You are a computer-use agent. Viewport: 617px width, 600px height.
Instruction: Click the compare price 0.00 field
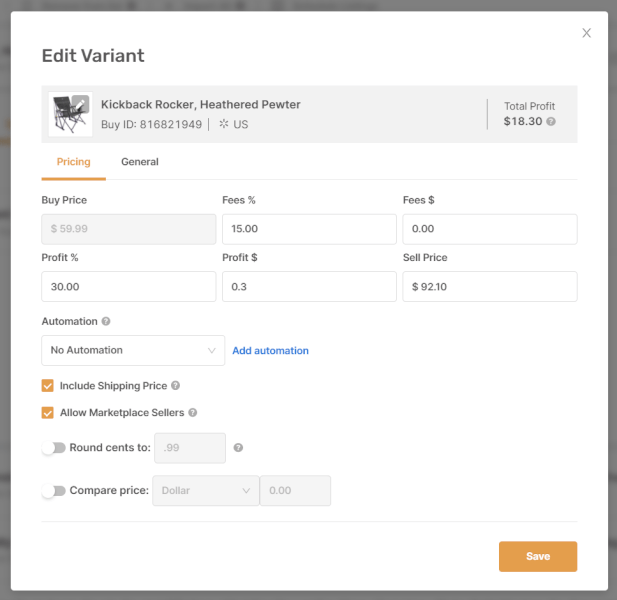pyautogui.click(x=295, y=491)
